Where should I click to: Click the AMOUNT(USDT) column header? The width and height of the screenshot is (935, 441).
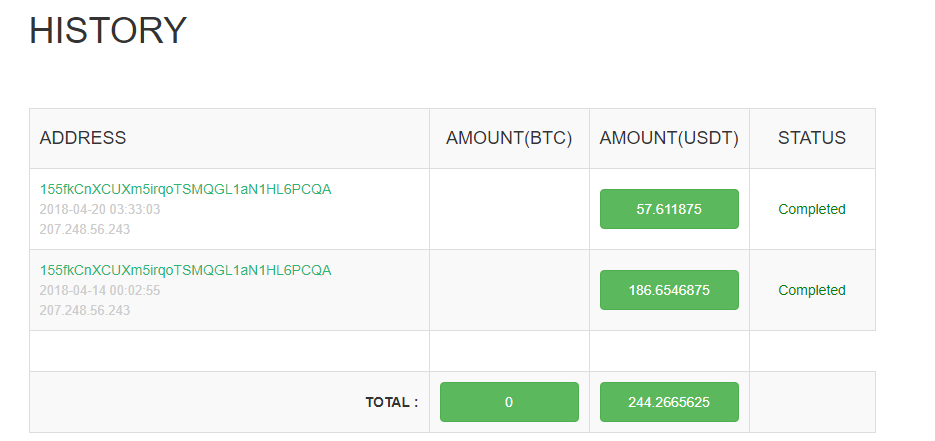pyautogui.click(x=669, y=138)
